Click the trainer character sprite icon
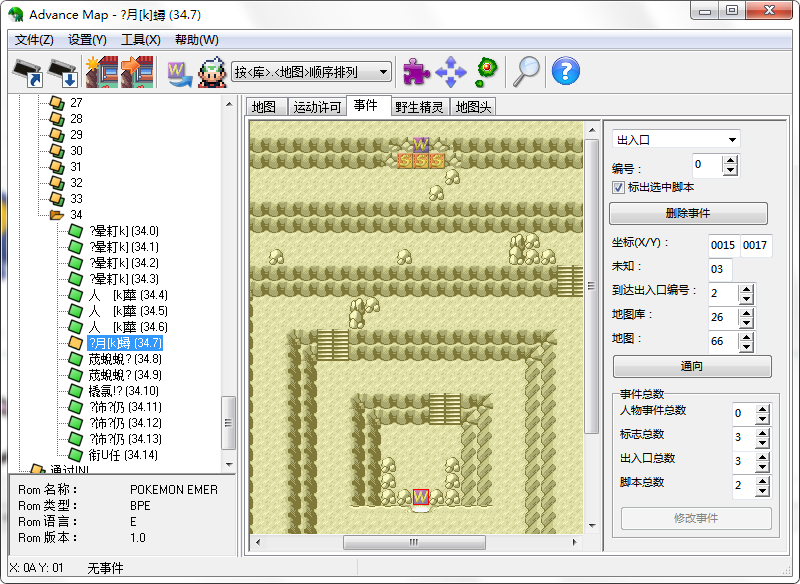Screen dimensions: 800x584 (212, 72)
